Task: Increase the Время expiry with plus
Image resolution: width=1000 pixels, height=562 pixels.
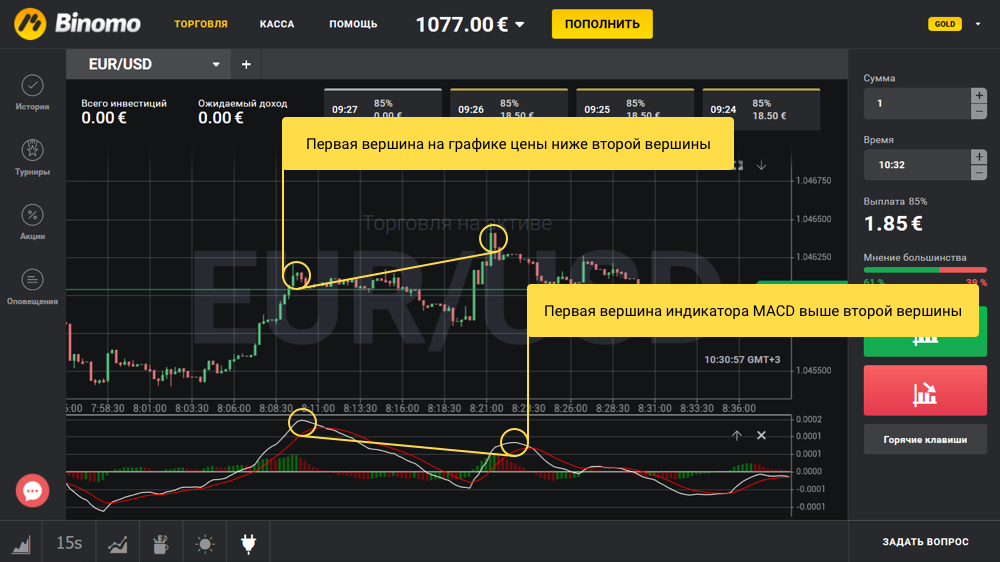Action: click(x=979, y=157)
